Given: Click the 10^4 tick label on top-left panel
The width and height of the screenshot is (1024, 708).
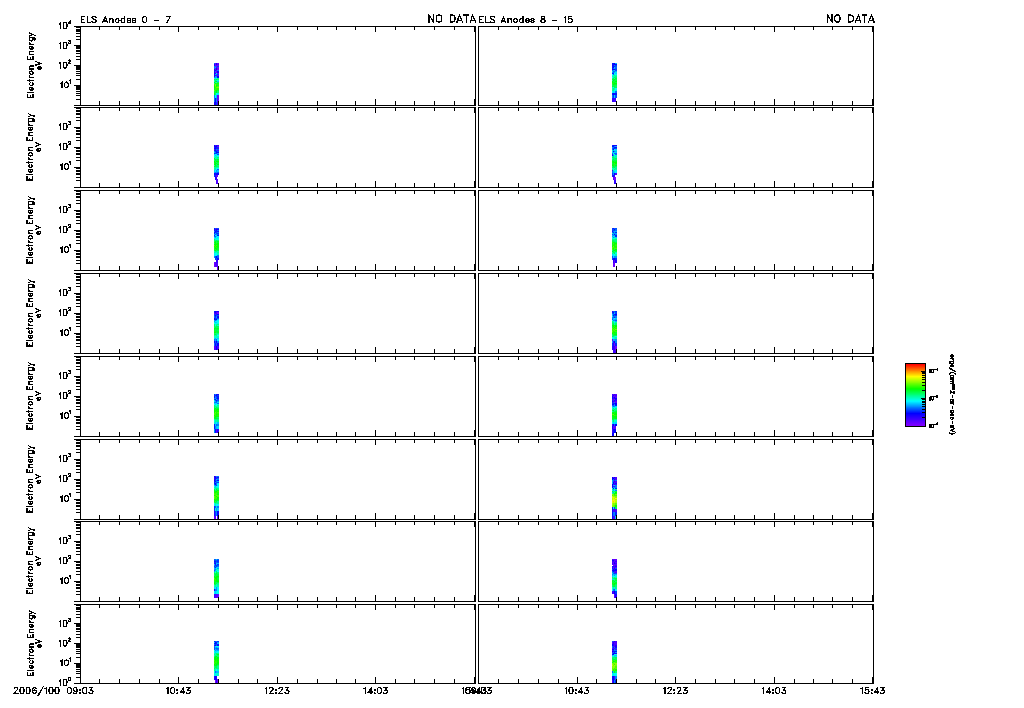Looking at the screenshot, I should tap(65, 25).
